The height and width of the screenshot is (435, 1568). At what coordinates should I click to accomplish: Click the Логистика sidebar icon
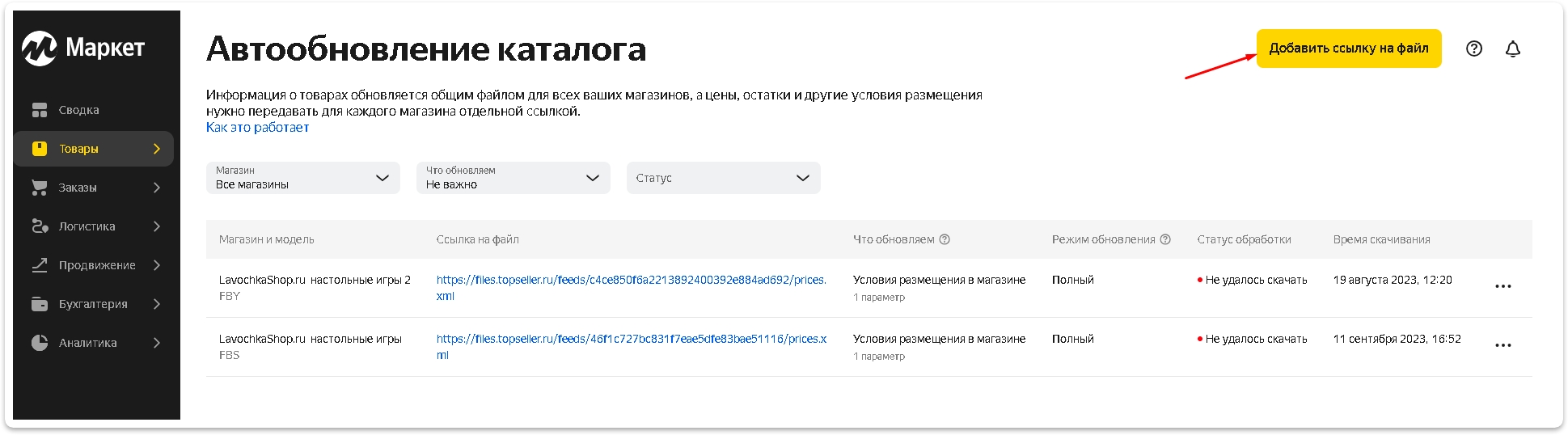pos(40,226)
